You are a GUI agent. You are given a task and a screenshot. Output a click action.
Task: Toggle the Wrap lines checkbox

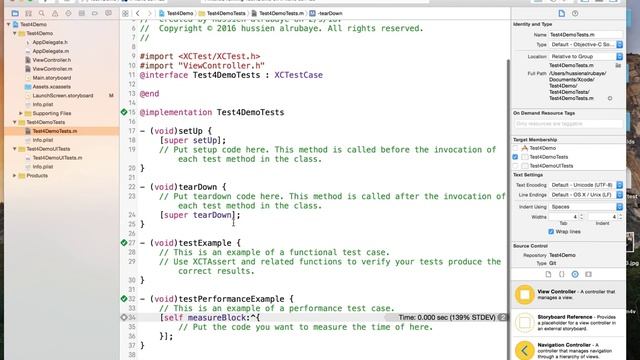(x=551, y=231)
